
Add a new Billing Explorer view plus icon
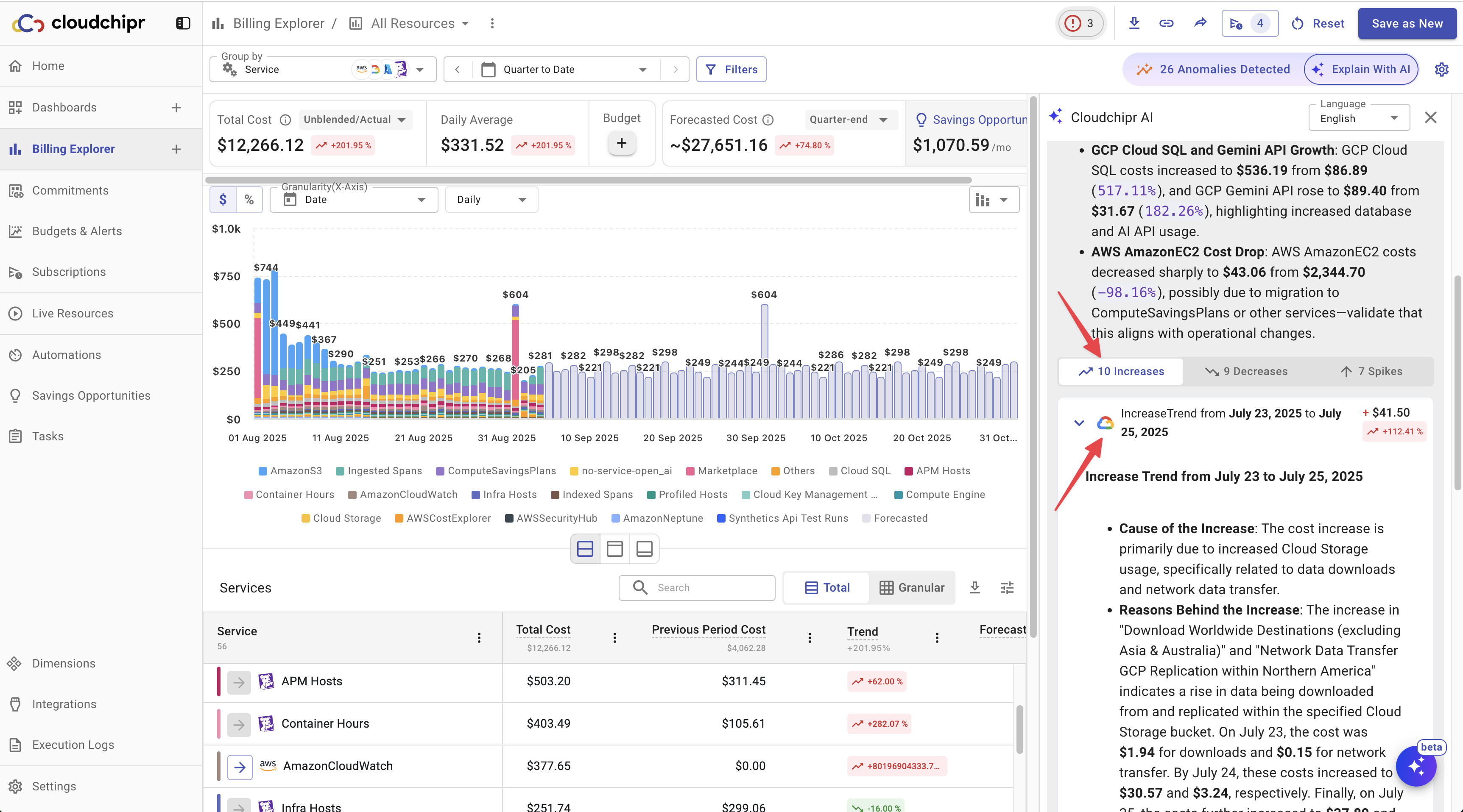(177, 149)
